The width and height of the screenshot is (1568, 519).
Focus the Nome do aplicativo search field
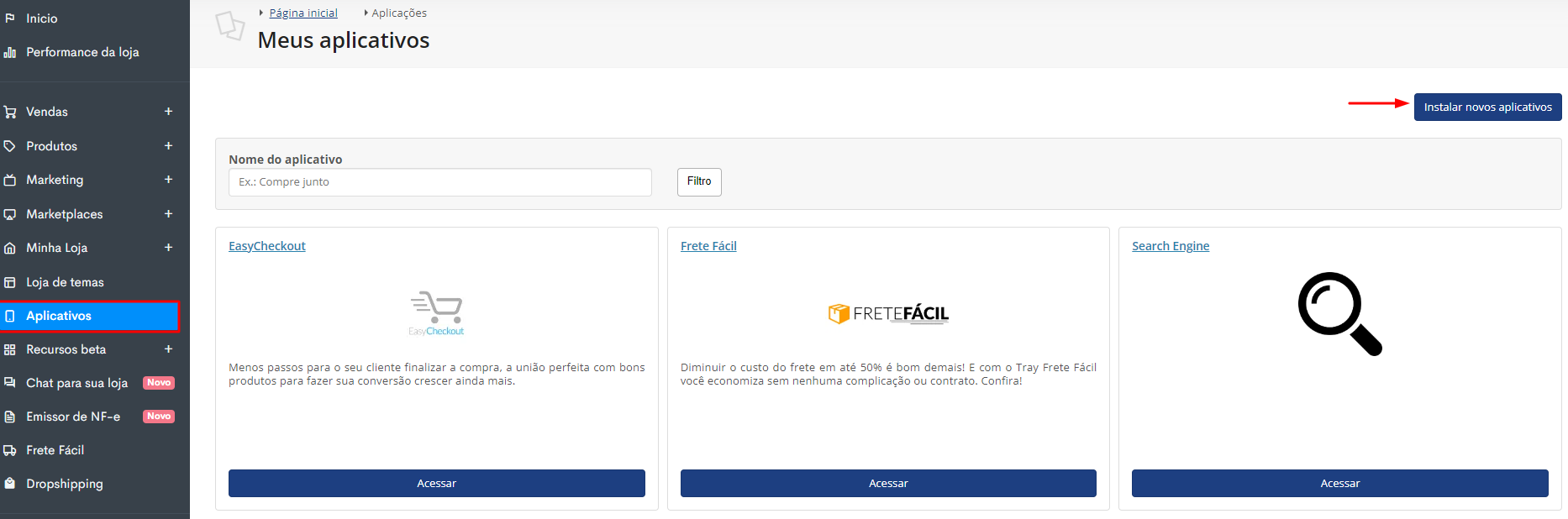(x=439, y=182)
